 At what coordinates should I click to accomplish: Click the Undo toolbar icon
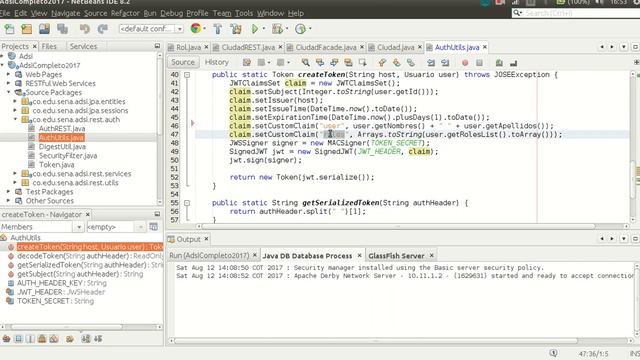(84, 29)
